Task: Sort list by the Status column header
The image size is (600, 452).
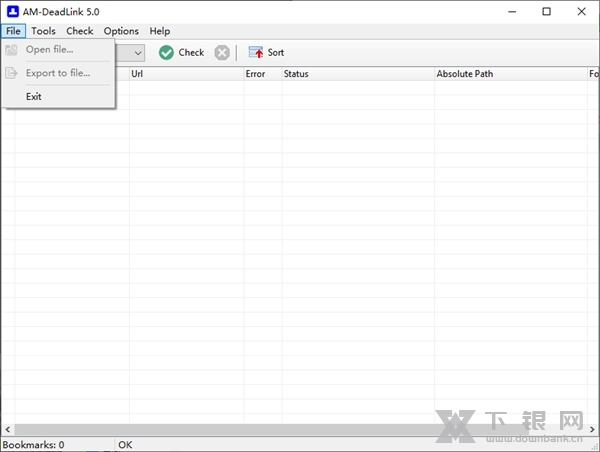Action: click(x=357, y=74)
